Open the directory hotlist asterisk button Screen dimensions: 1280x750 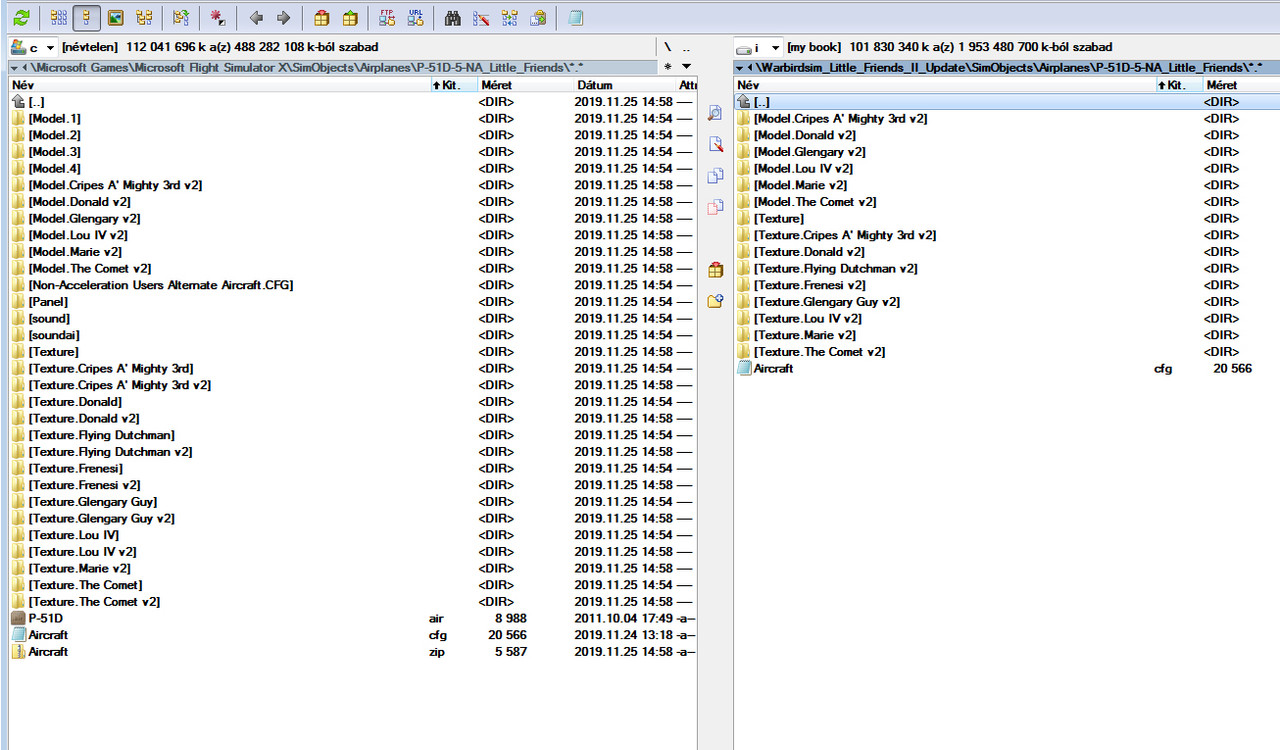point(668,67)
